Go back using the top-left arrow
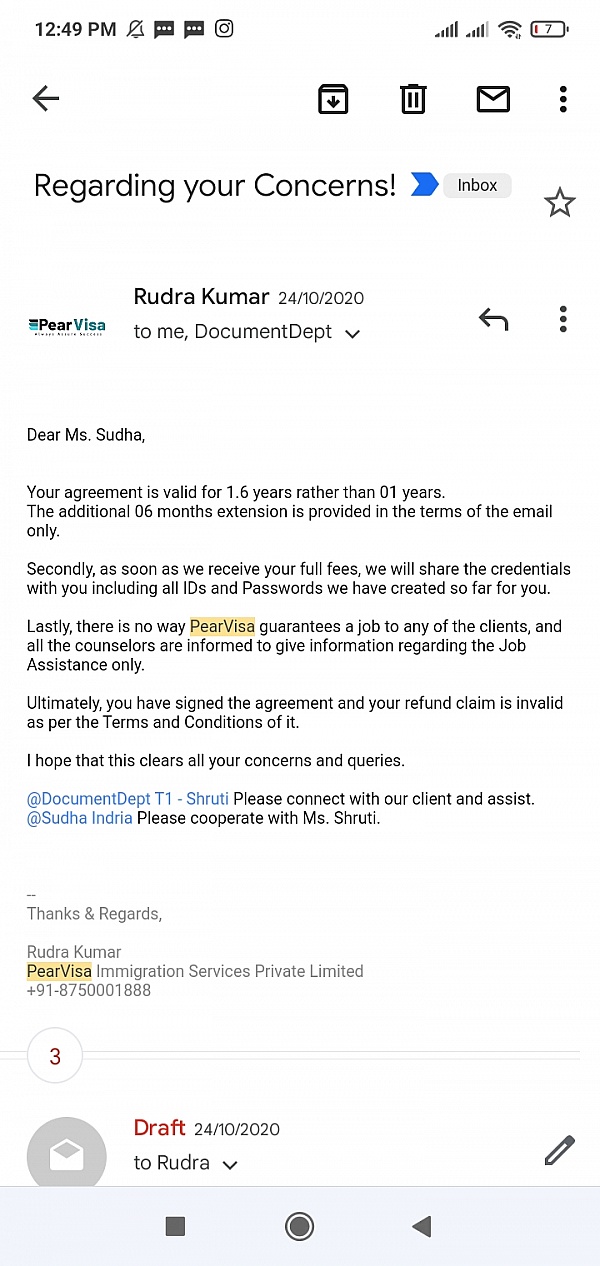 click(46, 98)
